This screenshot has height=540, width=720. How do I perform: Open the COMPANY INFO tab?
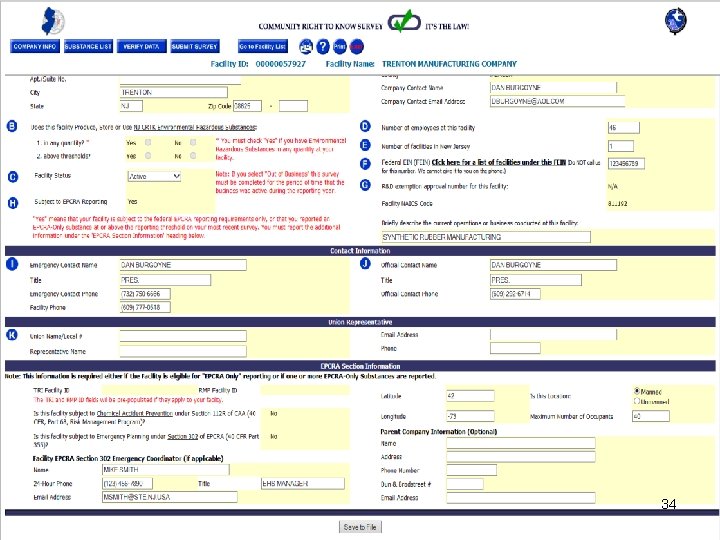click(34, 46)
